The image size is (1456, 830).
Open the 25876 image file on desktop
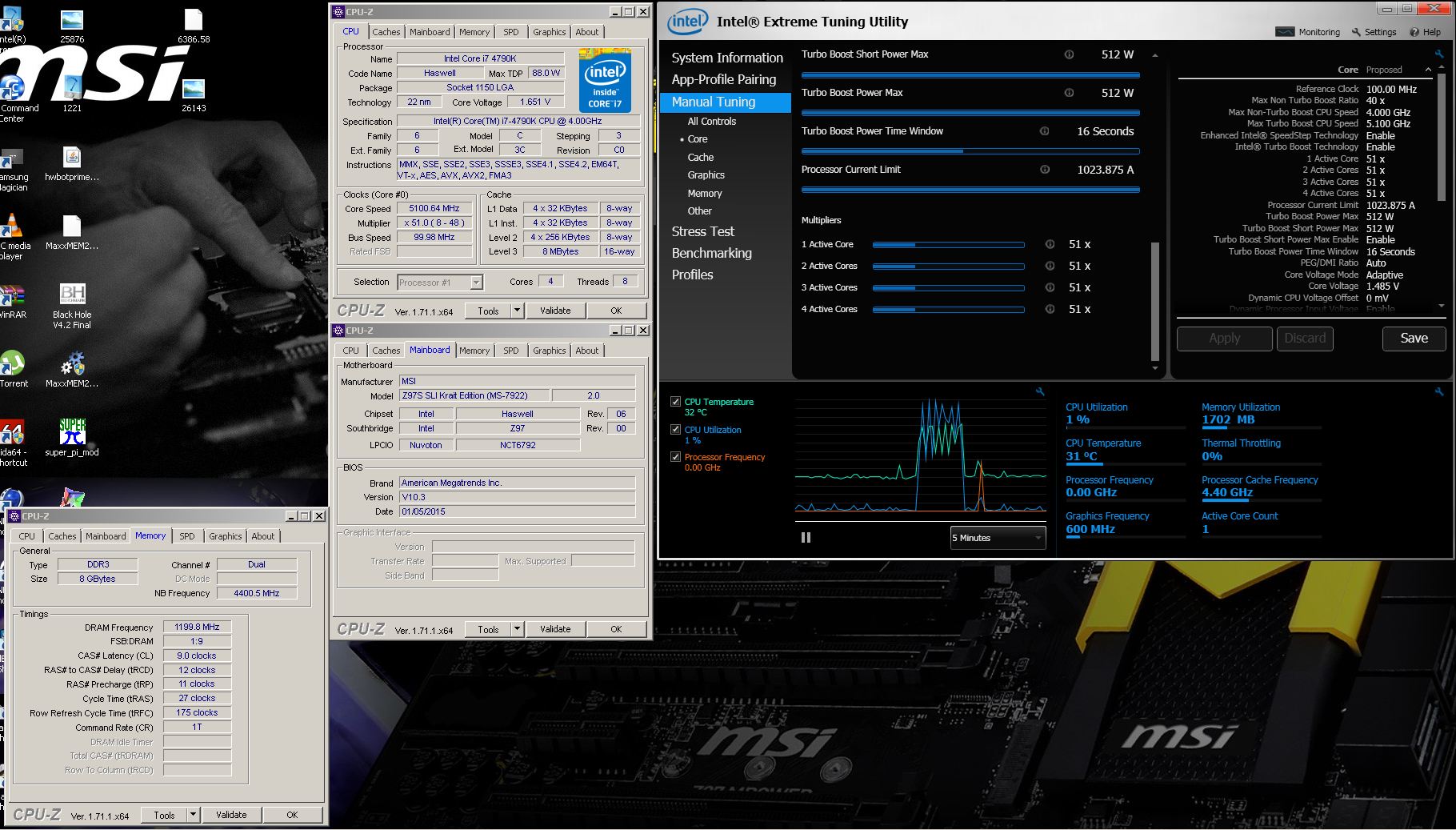point(72,26)
